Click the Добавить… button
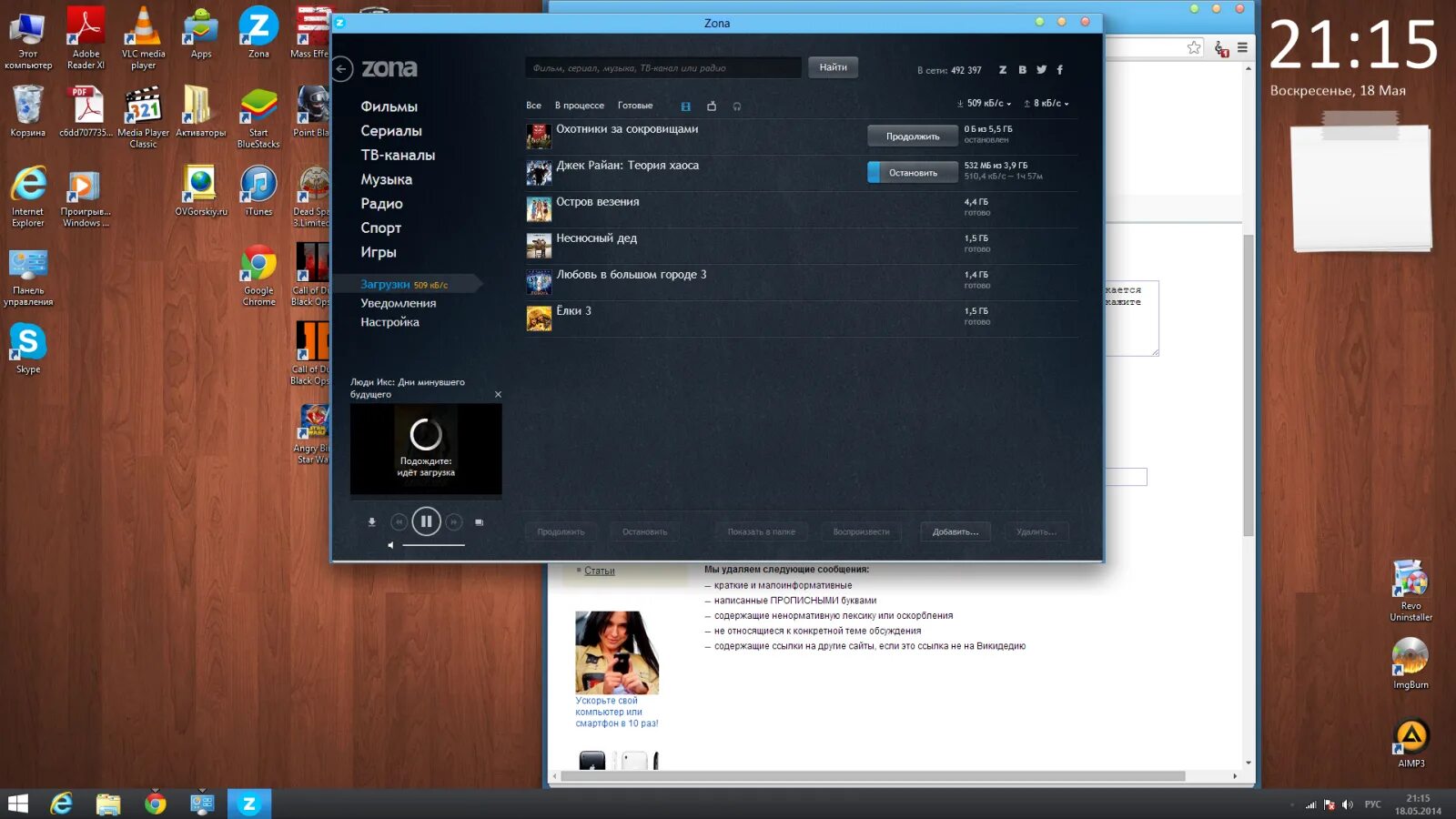This screenshot has width=1456, height=819. (955, 531)
